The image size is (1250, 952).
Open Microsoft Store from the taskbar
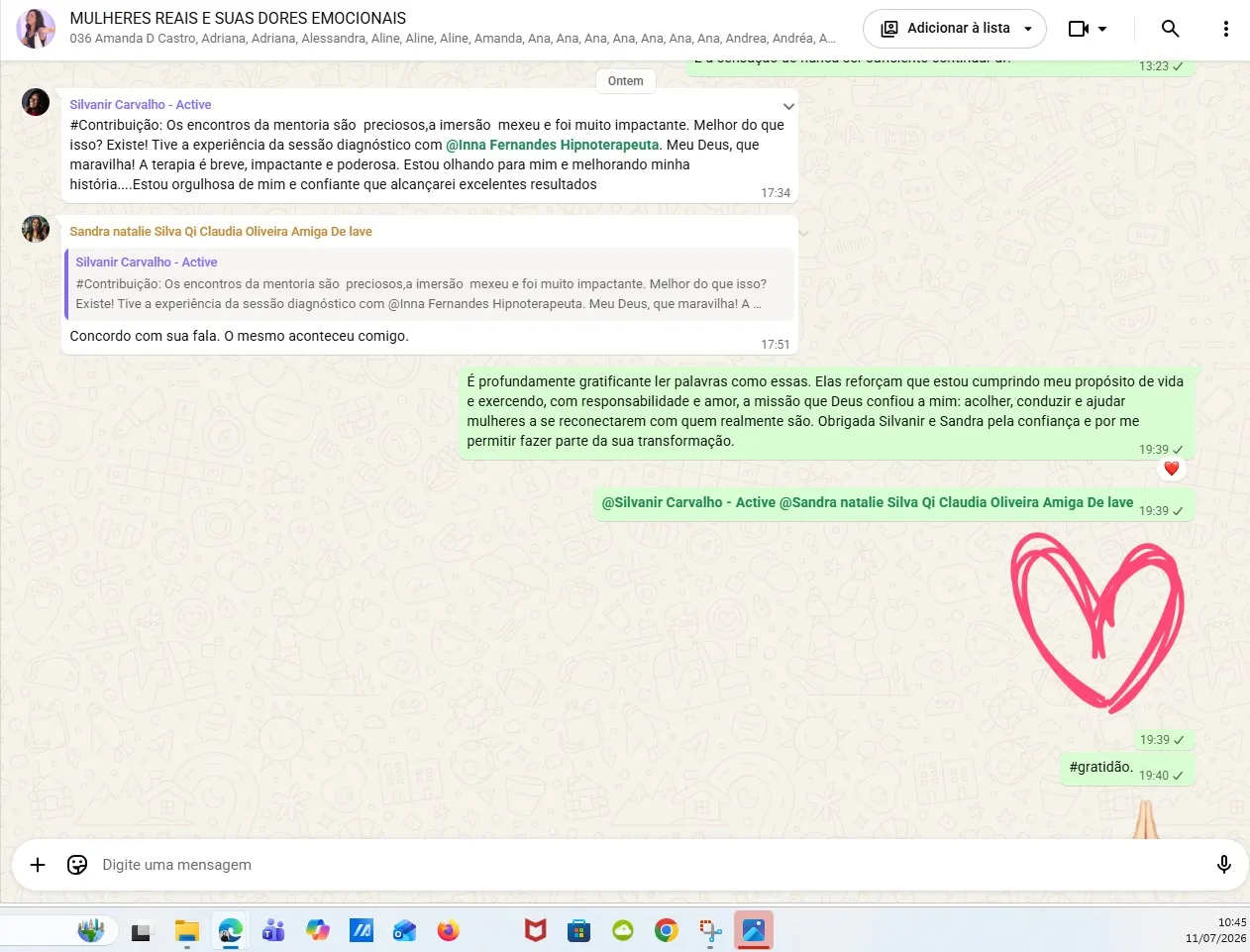pyautogui.click(x=578, y=930)
